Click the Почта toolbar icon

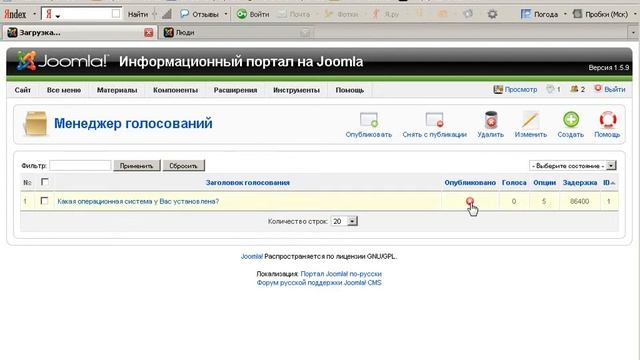pos(282,14)
